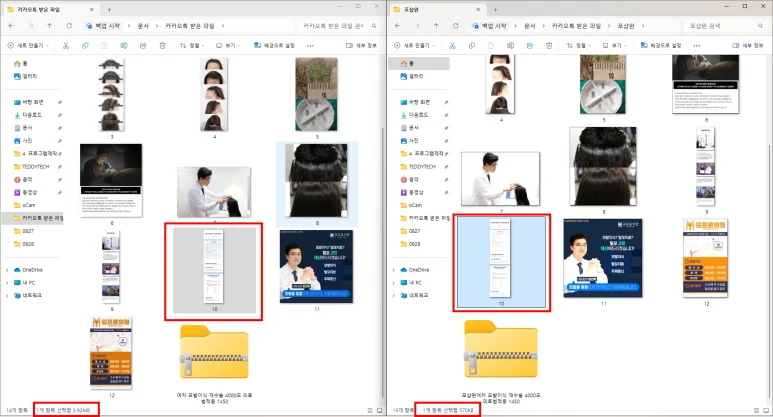Go back using left window's back arrow
Viewport: 773px width, 417px height.
tap(12, 26)
